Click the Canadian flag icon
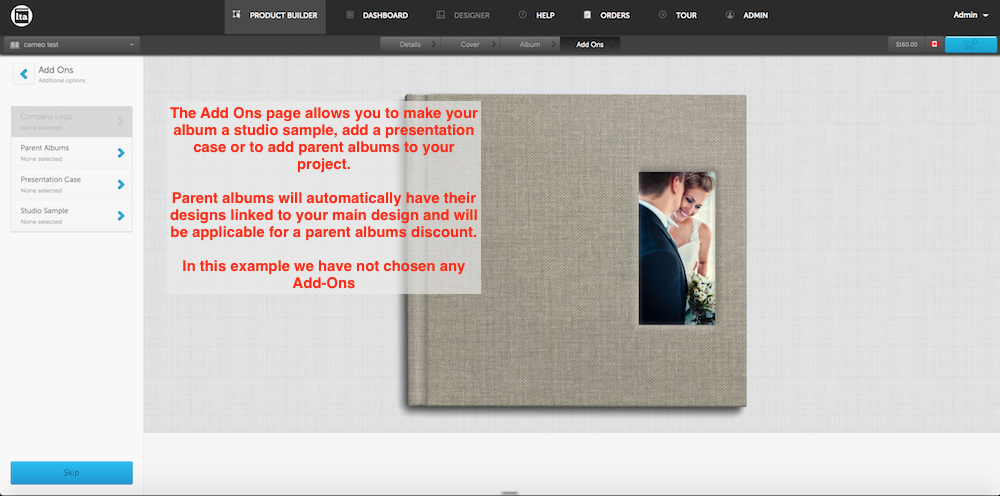The width and height of the screenshot is (1000, 496). coord(935,45)
